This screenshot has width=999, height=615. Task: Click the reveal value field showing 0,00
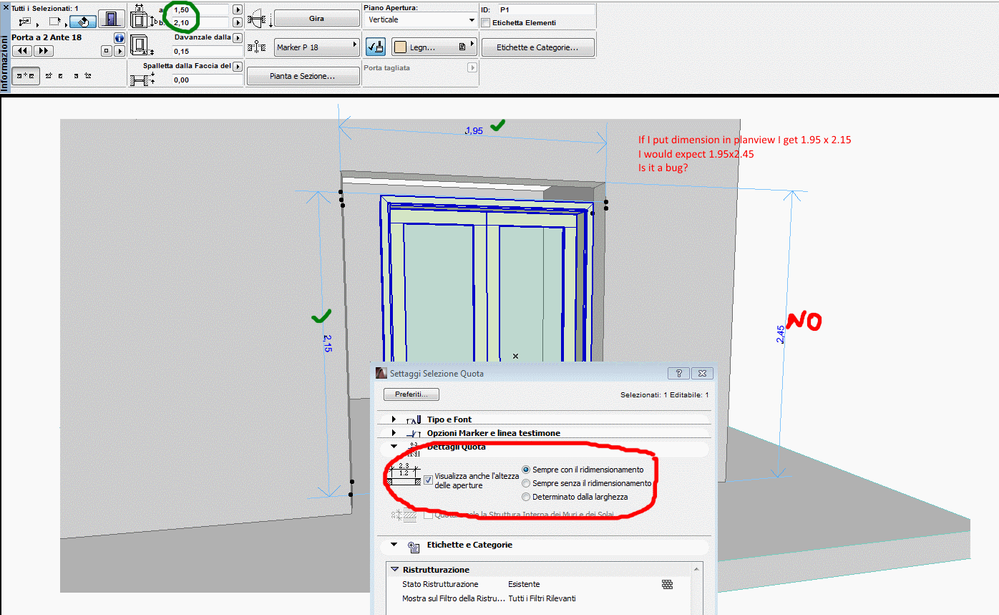[206, 80]
